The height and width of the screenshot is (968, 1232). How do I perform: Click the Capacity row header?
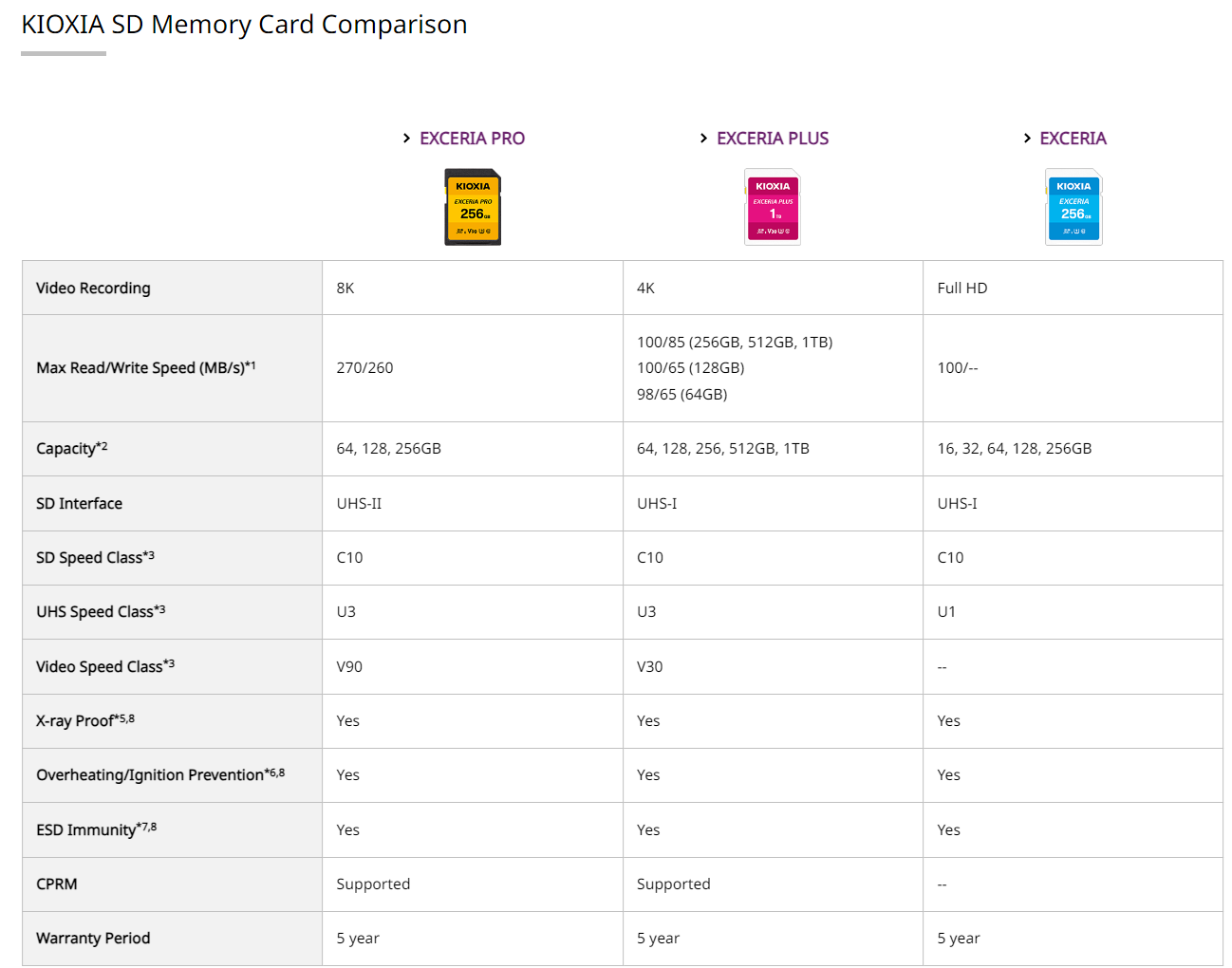coord(71,448)
